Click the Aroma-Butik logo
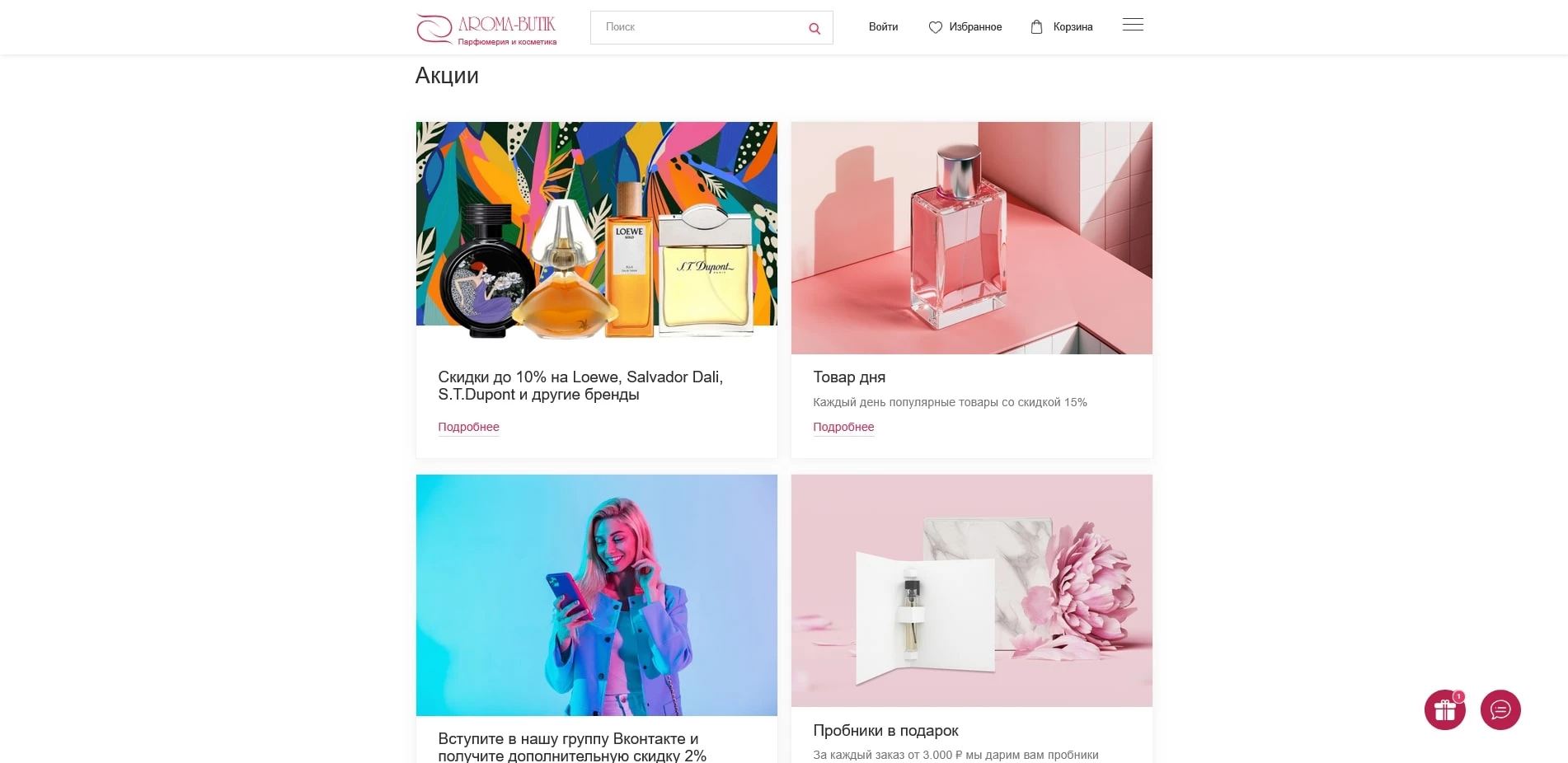This screenshot has height=763, width=1568. [486, 29]
